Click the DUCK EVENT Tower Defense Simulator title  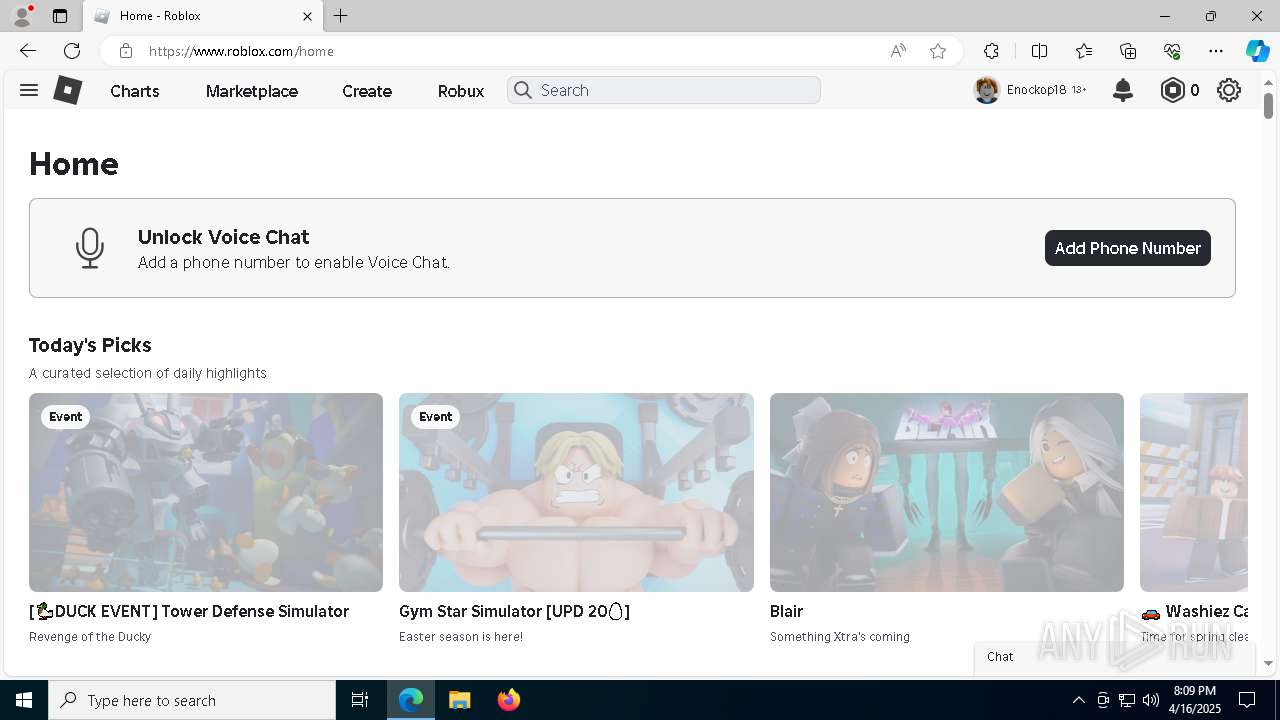tap(189, 611)
